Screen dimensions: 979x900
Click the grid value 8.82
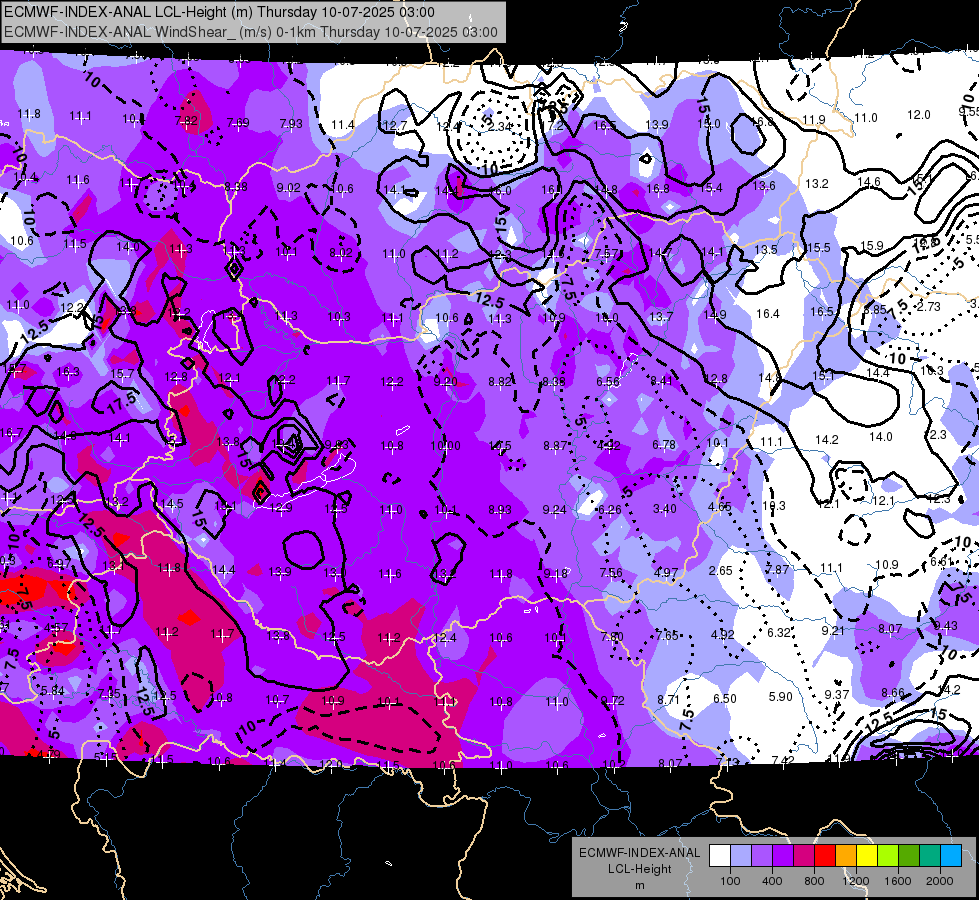click(500, 381)
